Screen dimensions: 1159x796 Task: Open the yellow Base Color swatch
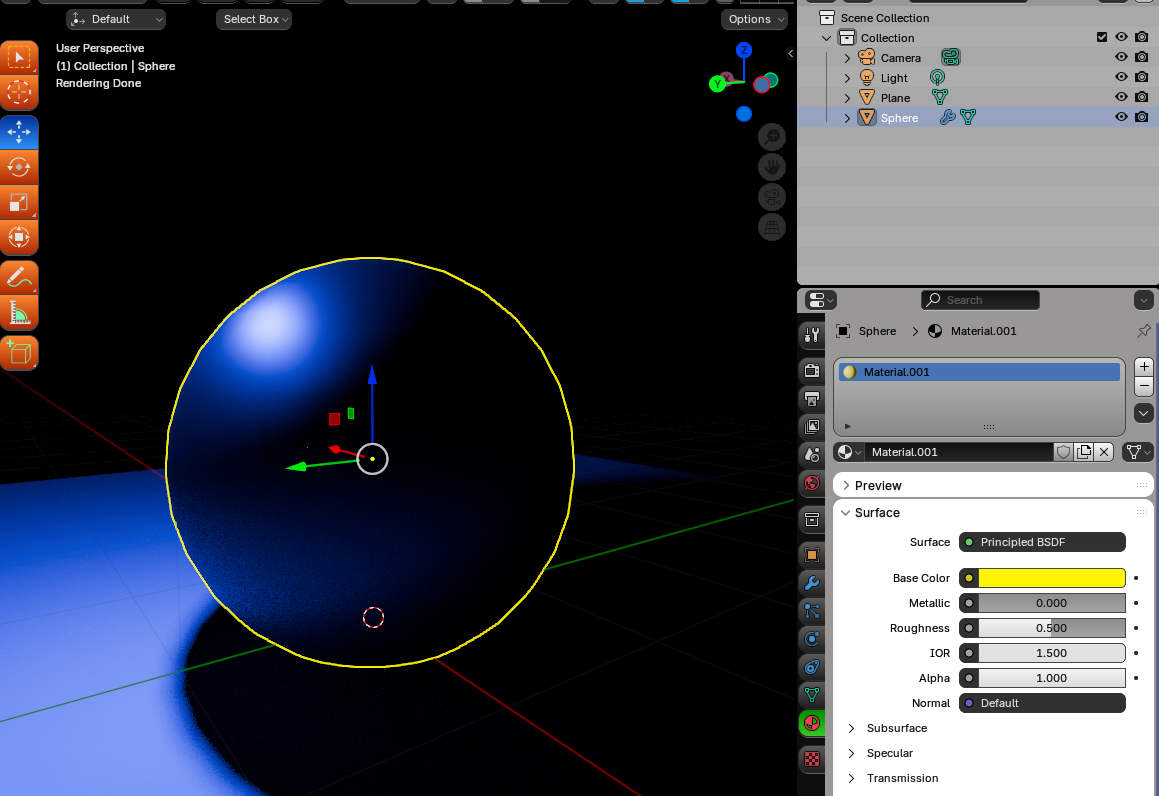1051,578
